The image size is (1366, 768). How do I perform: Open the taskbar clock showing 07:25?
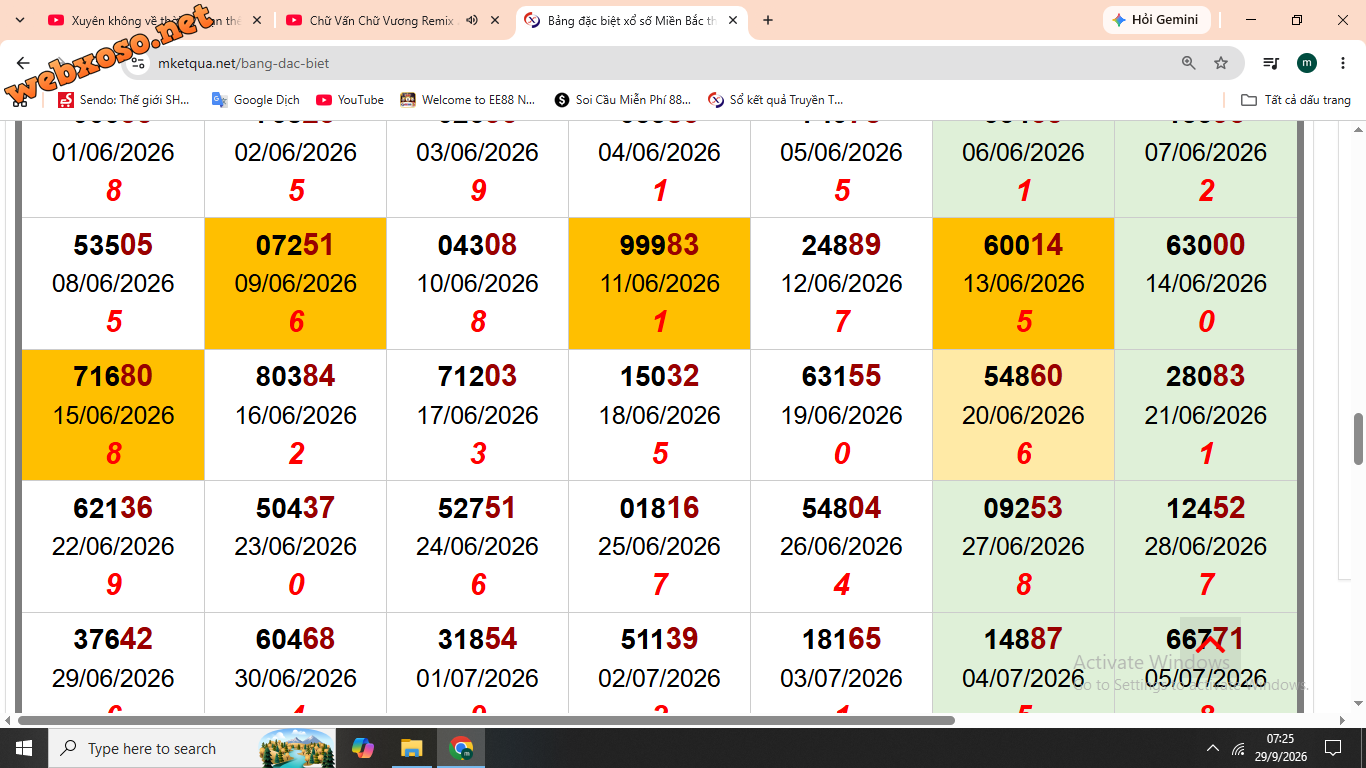coord(1279,748)
